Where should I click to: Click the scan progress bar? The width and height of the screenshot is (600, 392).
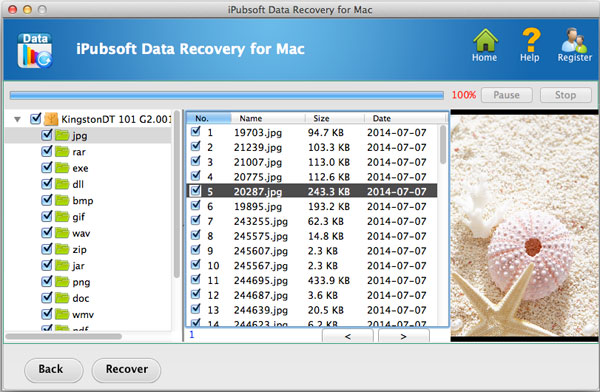pyautogui.click(x=227, y=95)
